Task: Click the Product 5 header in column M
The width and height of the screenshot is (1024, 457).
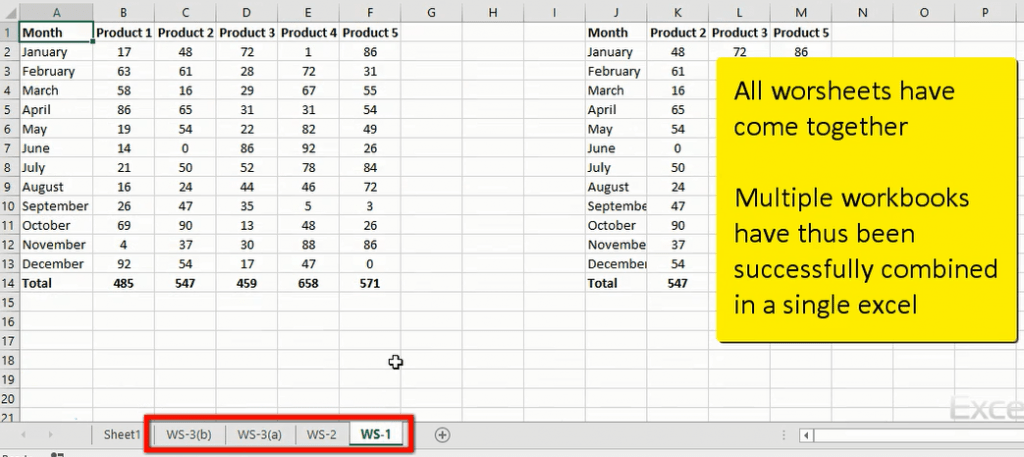Action: [x=801, y=33]
